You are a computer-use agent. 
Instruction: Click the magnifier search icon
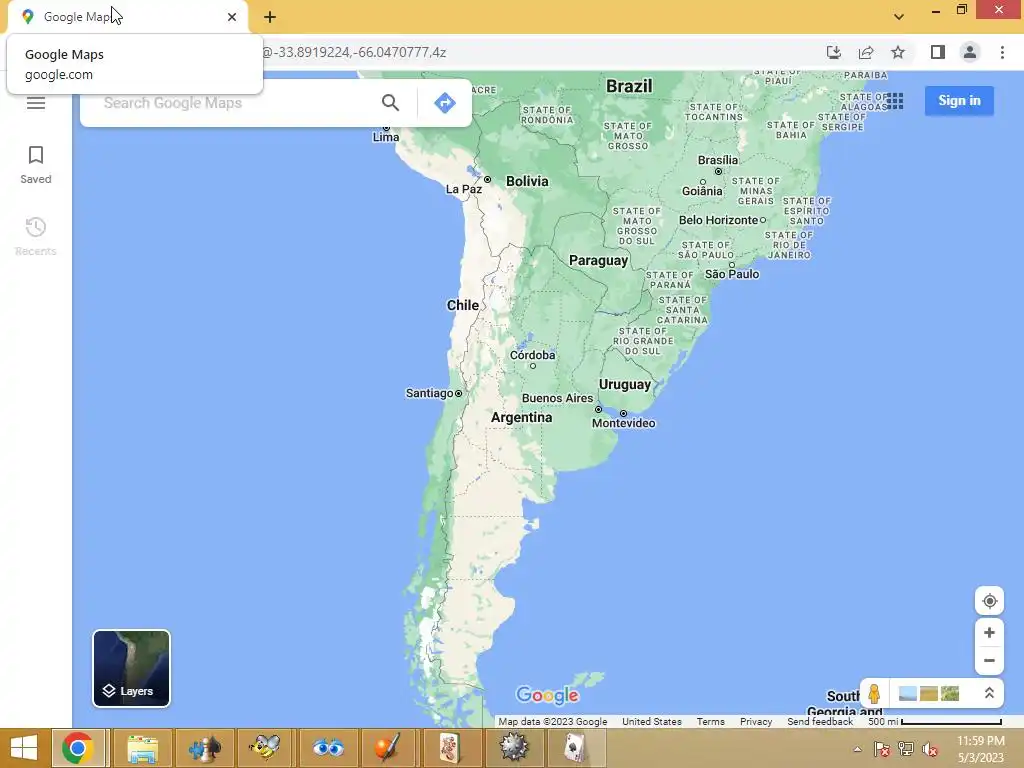(x=390, y=103)
